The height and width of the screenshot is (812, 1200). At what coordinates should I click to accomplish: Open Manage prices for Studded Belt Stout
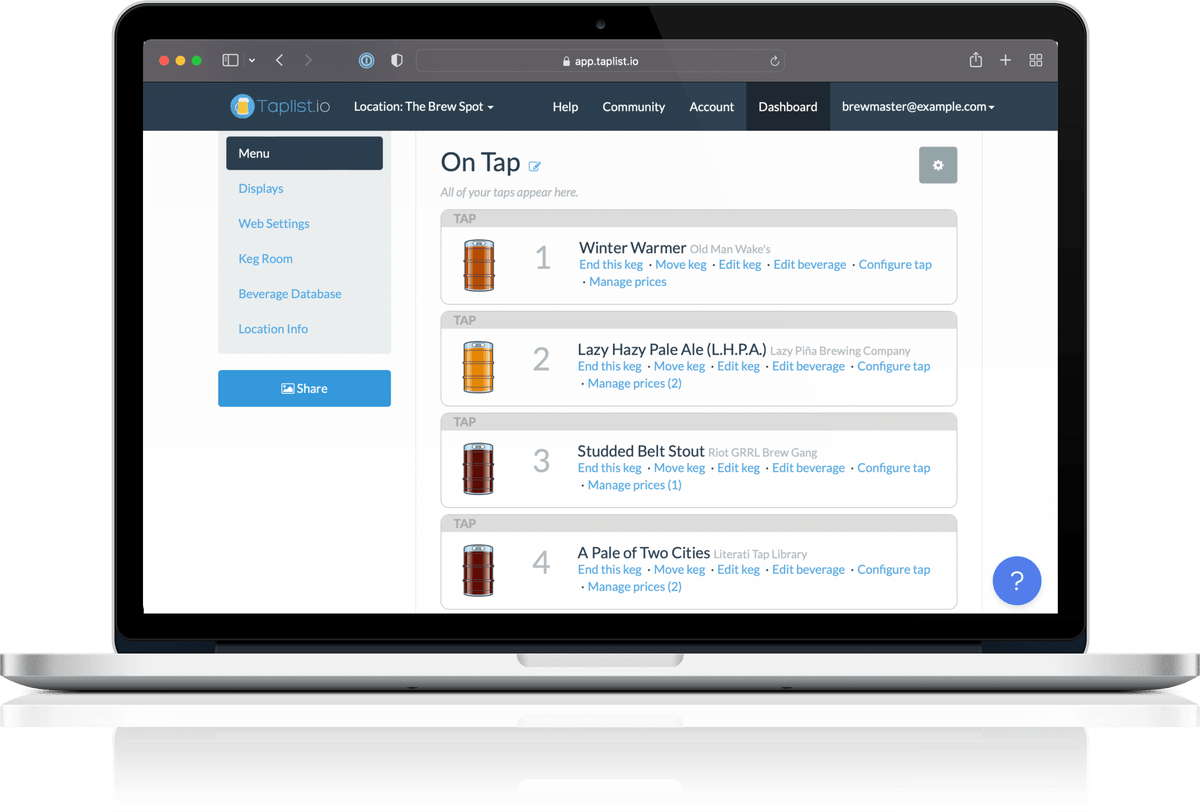[634, 484]
